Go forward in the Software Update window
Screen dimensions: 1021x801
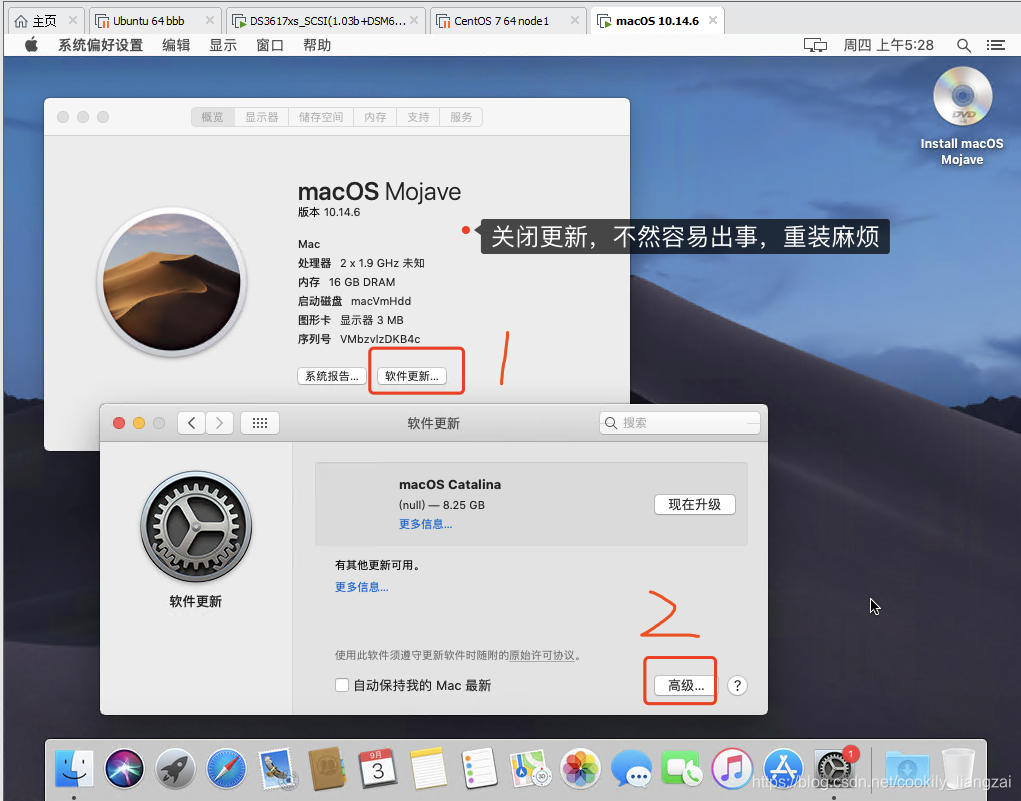click(x=219, y=423)
